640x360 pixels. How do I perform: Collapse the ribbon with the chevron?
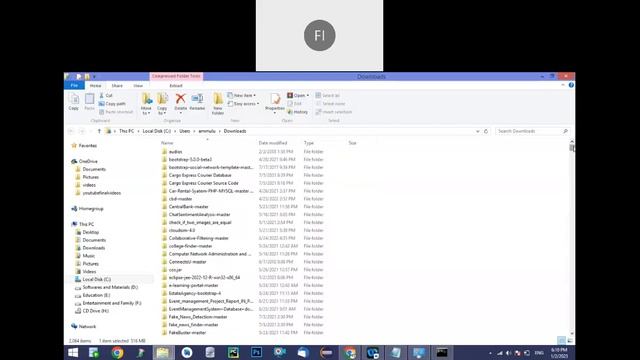tap(563, 85)
